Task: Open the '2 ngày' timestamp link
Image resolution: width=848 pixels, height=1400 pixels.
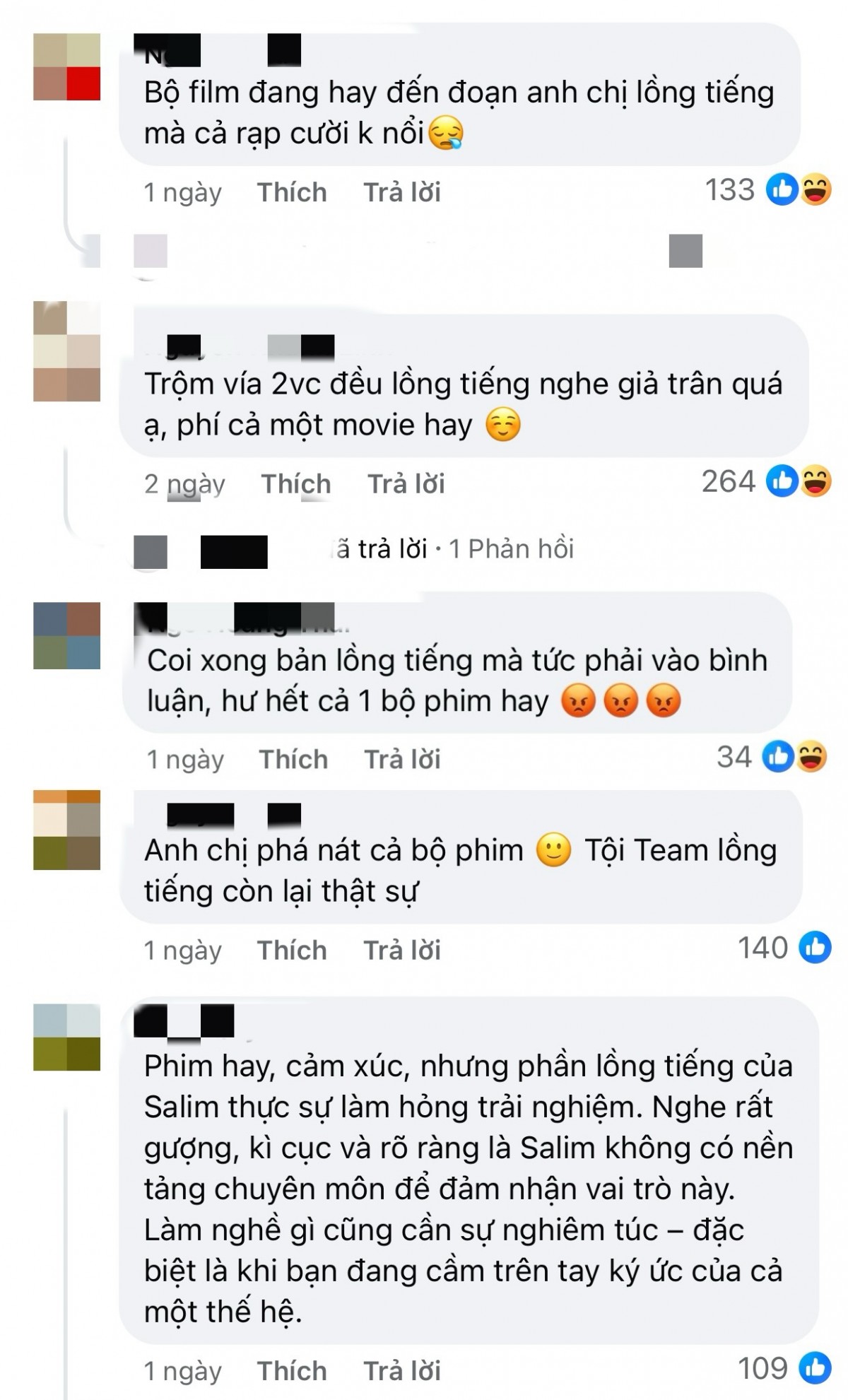Action: 184,484
